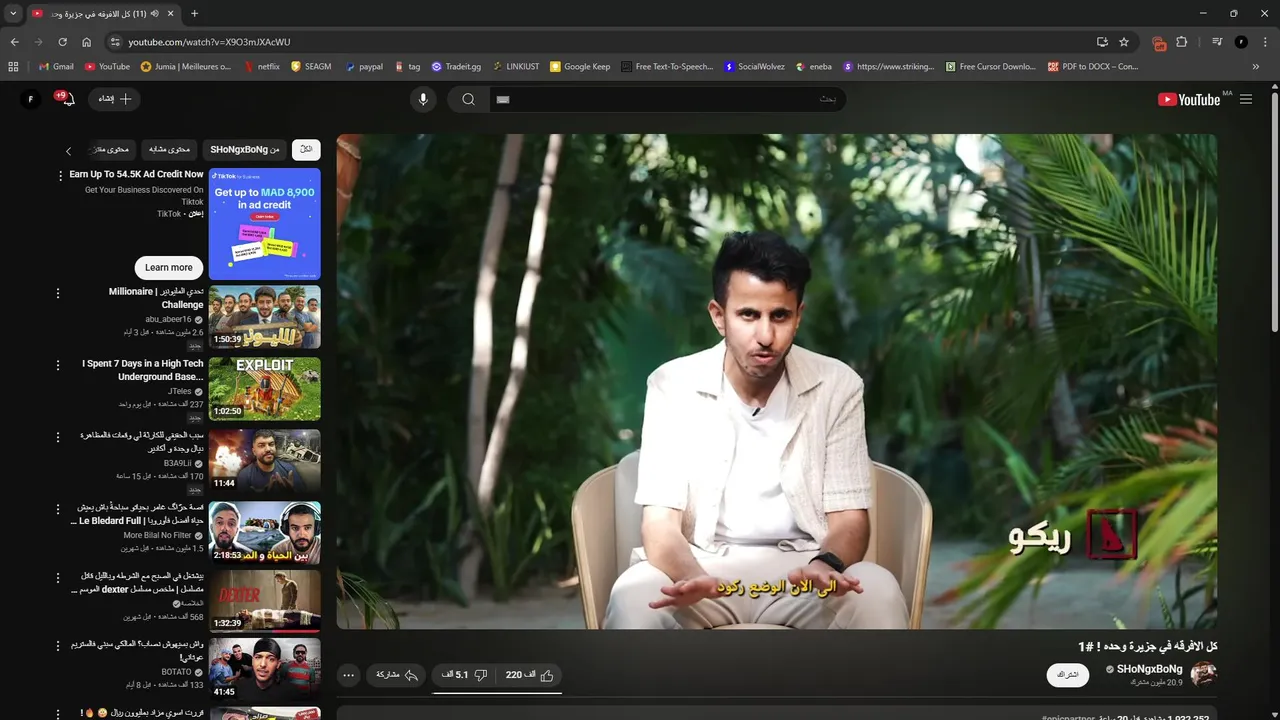1280x720 pixels.
Task: Go to YouTube home via logo
Action: [1190, 99]
